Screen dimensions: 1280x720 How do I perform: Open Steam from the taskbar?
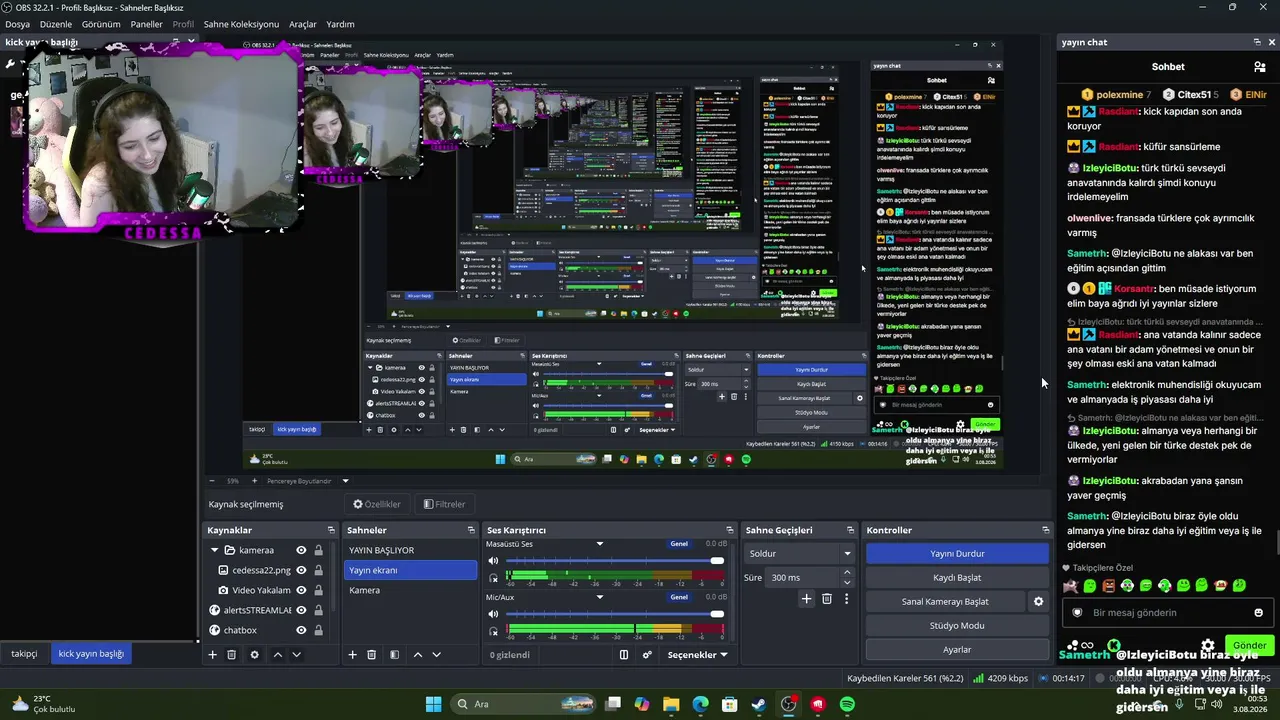tap(759, 704)
